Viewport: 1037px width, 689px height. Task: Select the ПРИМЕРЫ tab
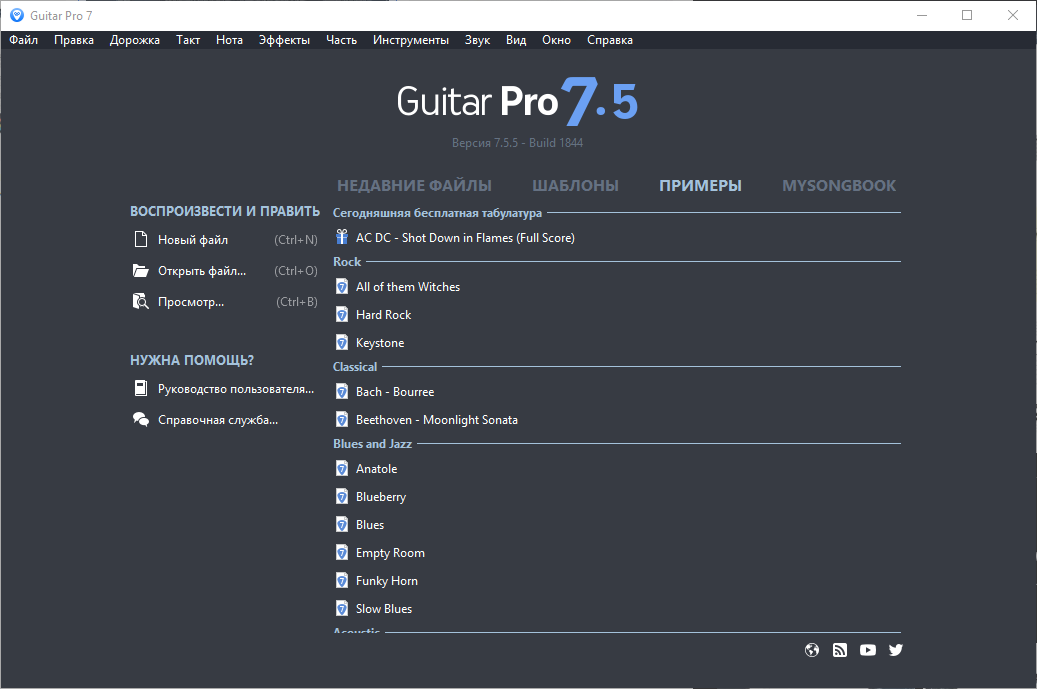click(700, 186)
